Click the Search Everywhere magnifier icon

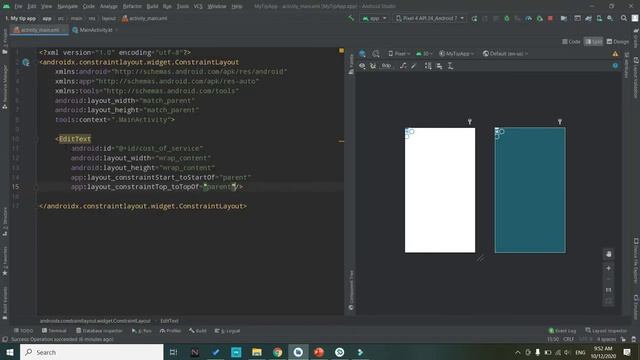[624, 18]
